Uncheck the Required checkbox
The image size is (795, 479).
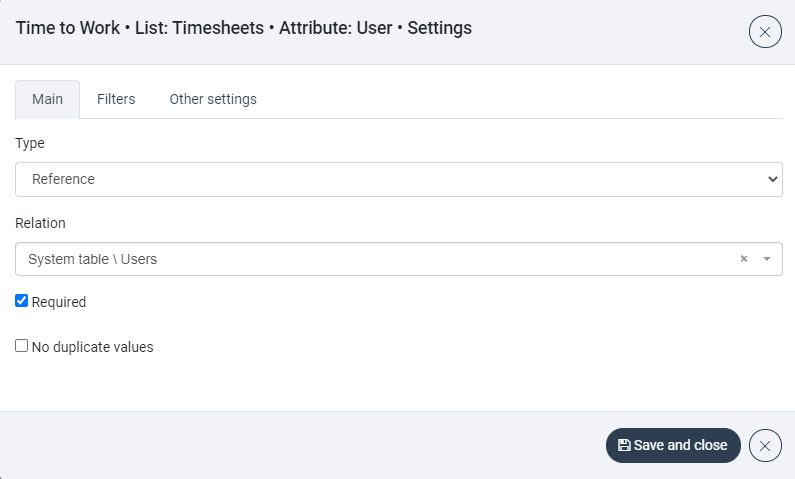[x=22, y=301]
